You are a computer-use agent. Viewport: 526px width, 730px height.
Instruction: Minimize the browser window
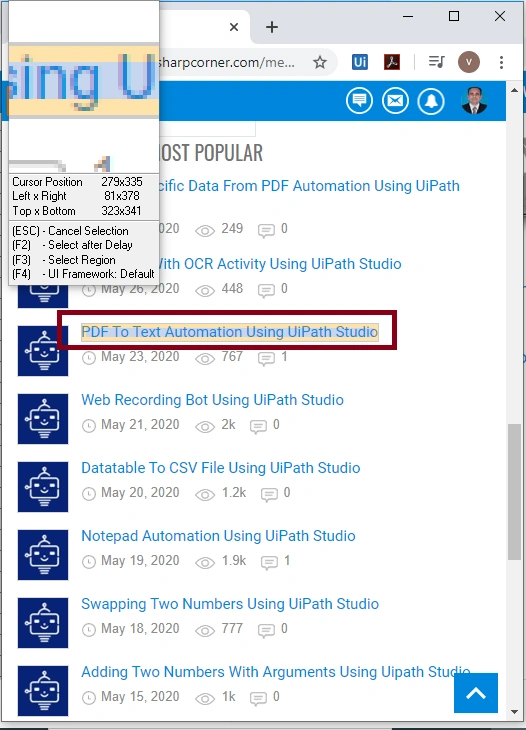[408, 16]
